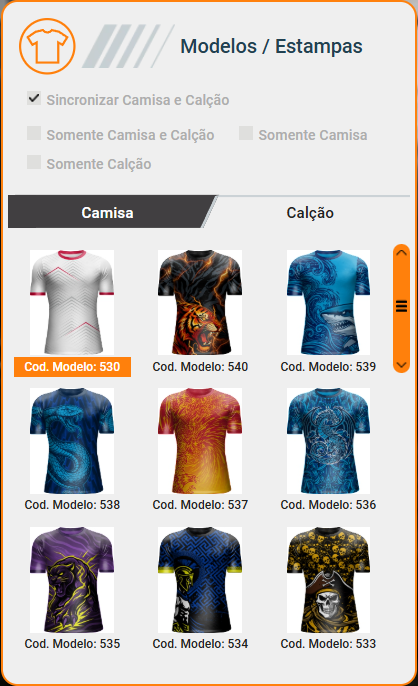Uncheck Sincronizar Camisa e Calção checkbox
This screenshot has width=418, height=686.
point(34,98)
